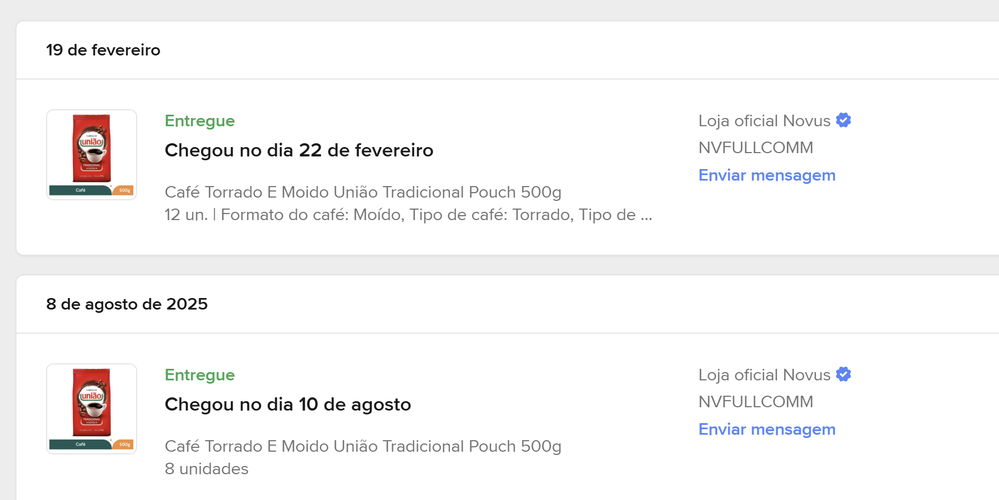Open coffee thumbnail of 8 de agosto order

point(91,409)
